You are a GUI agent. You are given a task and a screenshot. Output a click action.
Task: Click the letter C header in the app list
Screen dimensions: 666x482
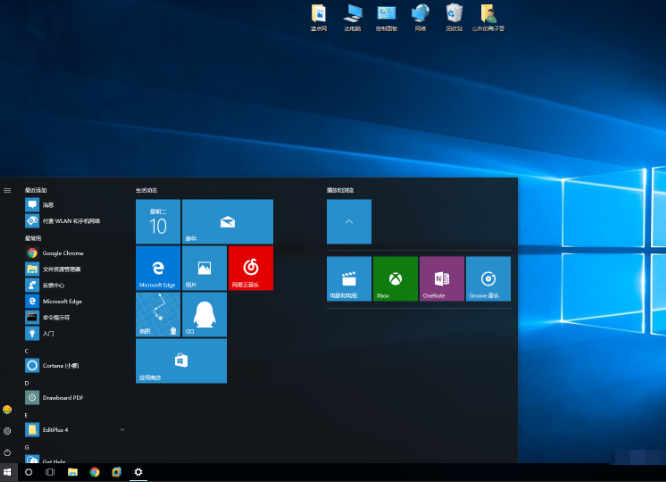pos(27,351)
